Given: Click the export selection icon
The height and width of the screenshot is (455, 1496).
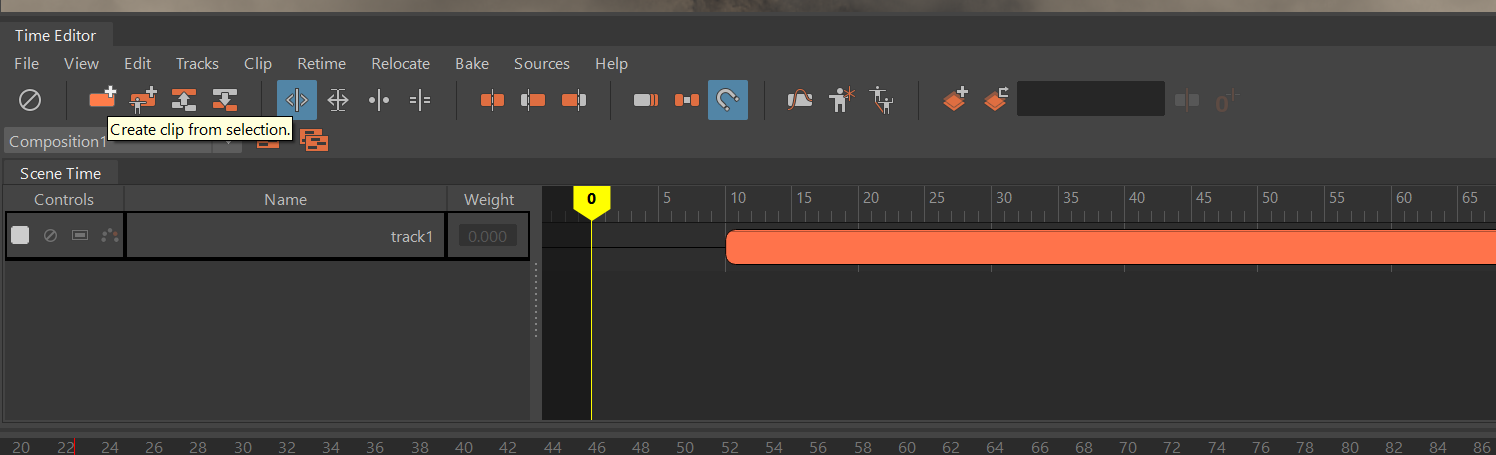Looking at the screenshot, I should tap(225, 100).
